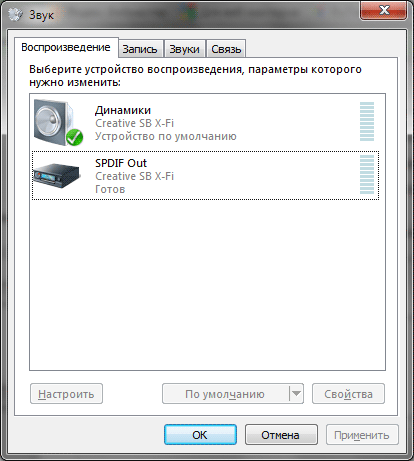
Task: Click the Динамики volume level meter
Action: click(367, 122)
